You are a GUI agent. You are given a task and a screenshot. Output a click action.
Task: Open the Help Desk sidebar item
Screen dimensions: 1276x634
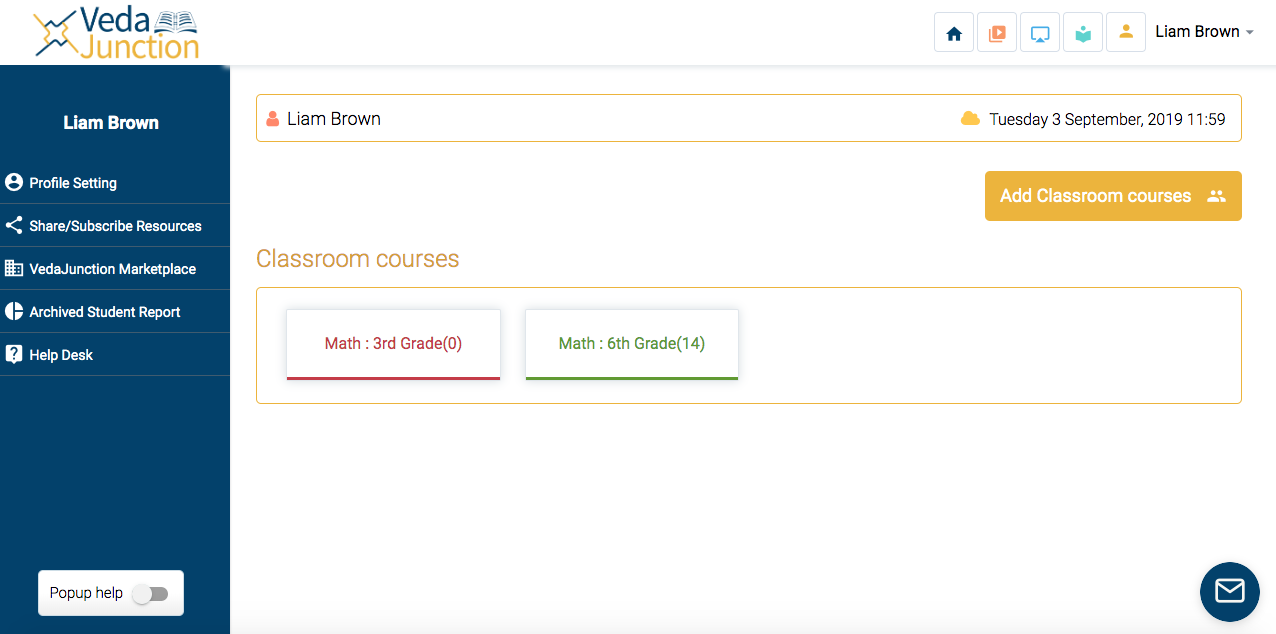tap(61, 355)
